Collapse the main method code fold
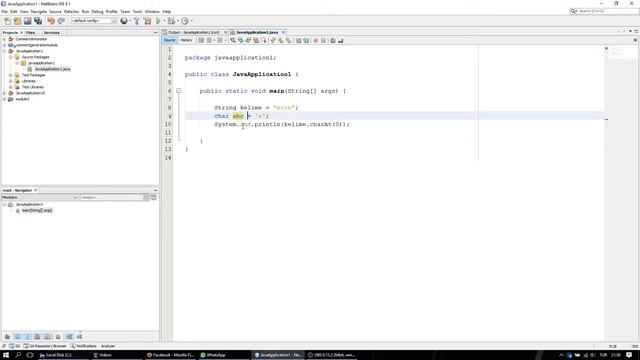 pos(178,91)
